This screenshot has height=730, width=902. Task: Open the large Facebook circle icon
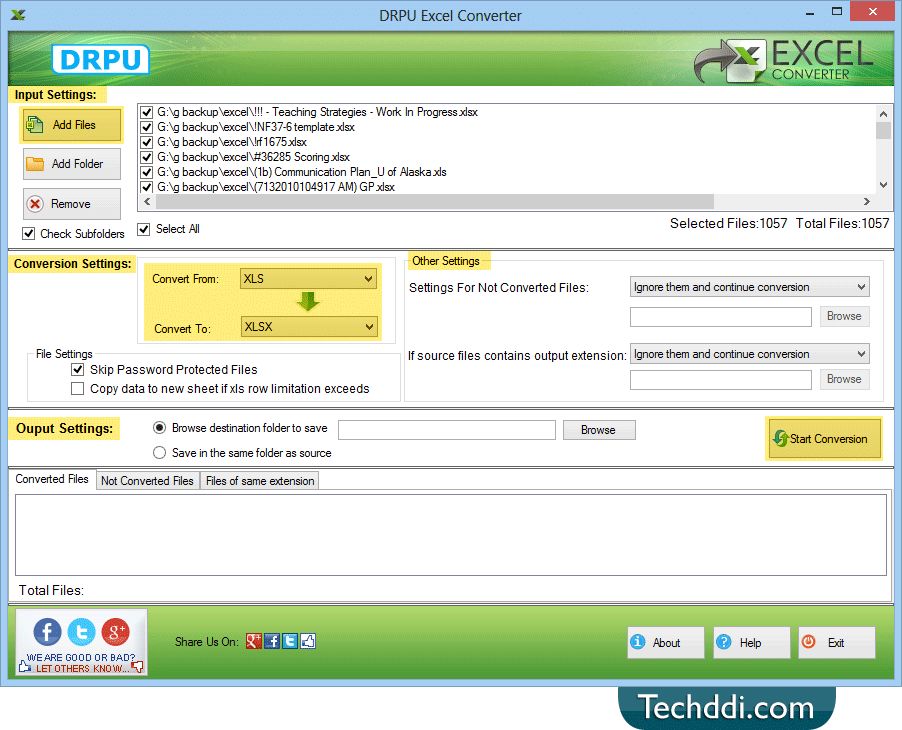tap(47, 631)
